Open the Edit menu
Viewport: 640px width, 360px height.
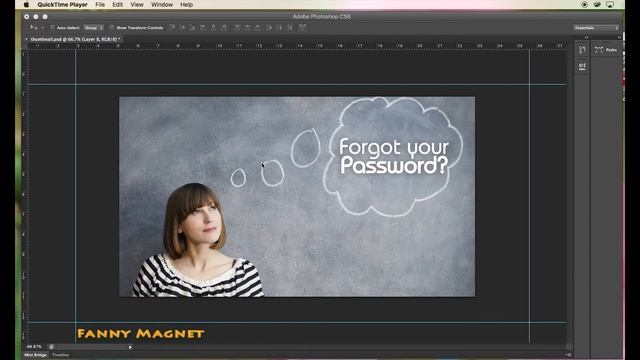pos(118,4)
